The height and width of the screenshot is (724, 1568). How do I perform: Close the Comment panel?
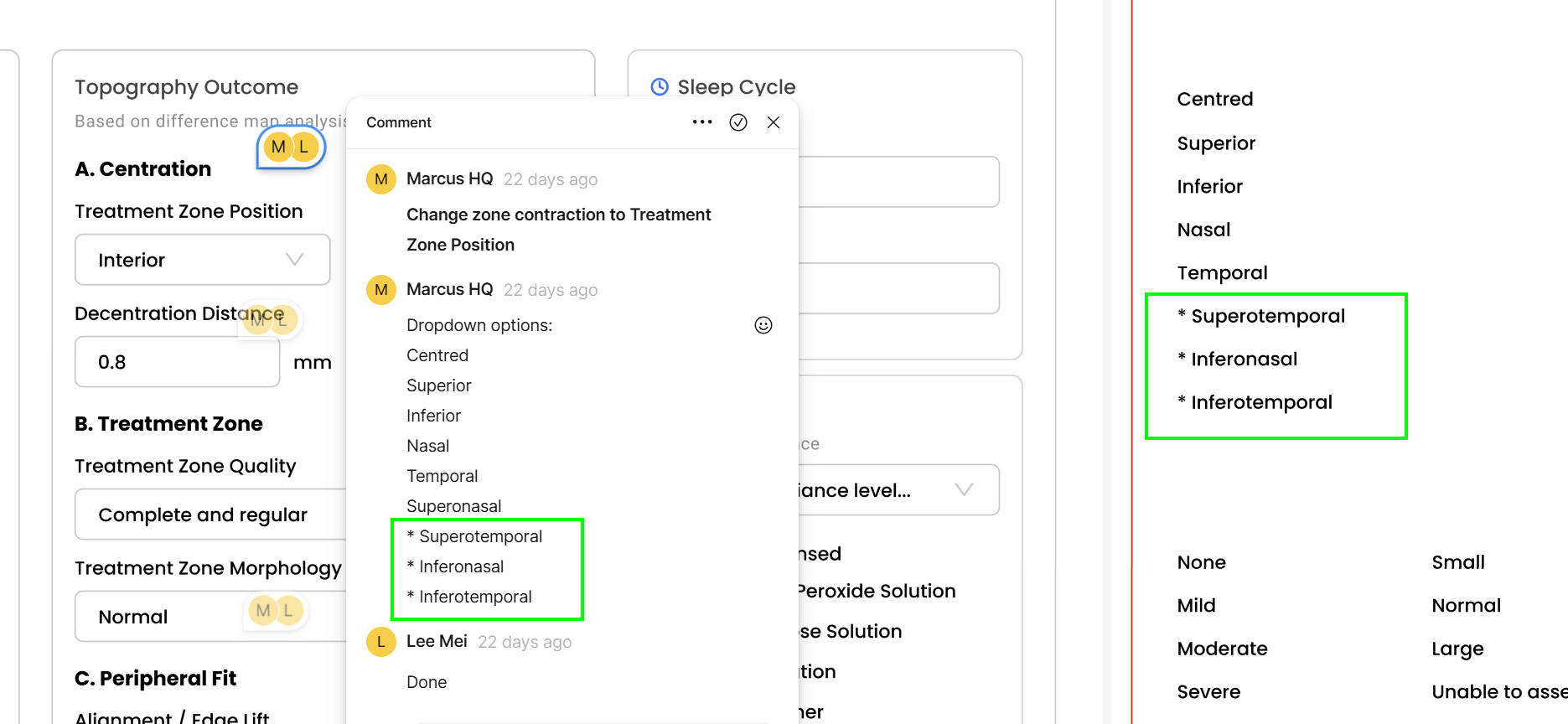[774, 122]
